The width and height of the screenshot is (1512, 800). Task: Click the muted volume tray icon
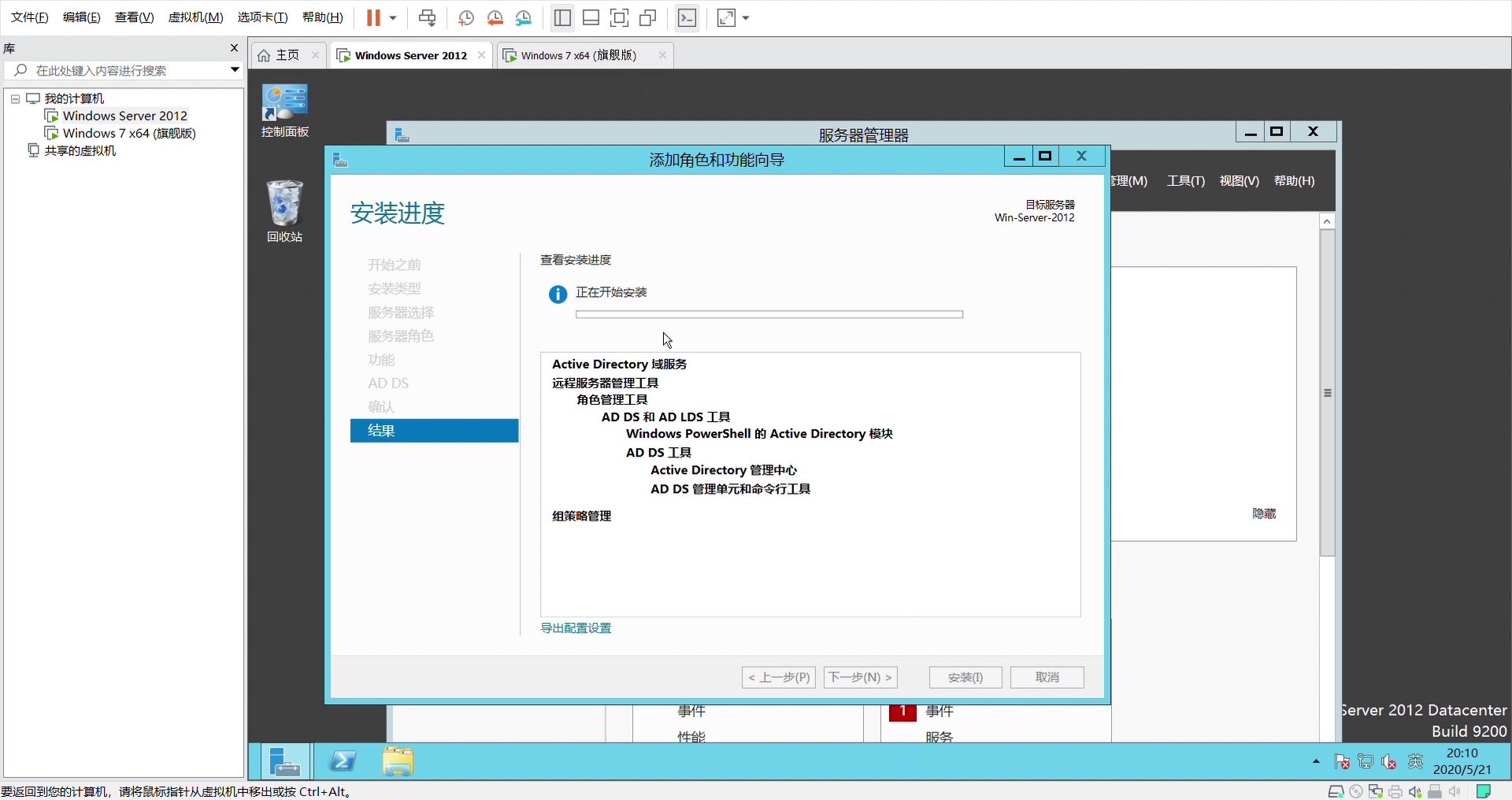[x=1390, y=761]
